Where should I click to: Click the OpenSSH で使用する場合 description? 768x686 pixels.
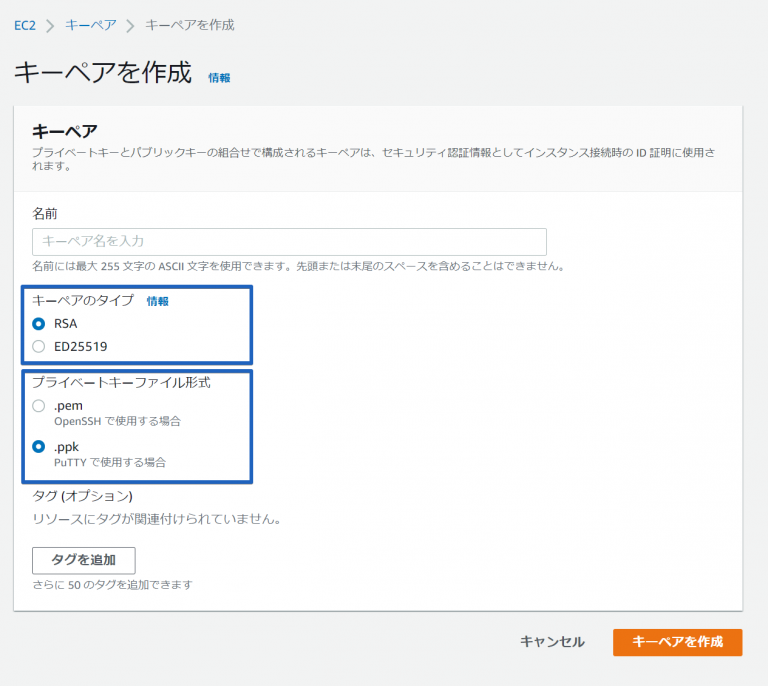tap(117, 422)
